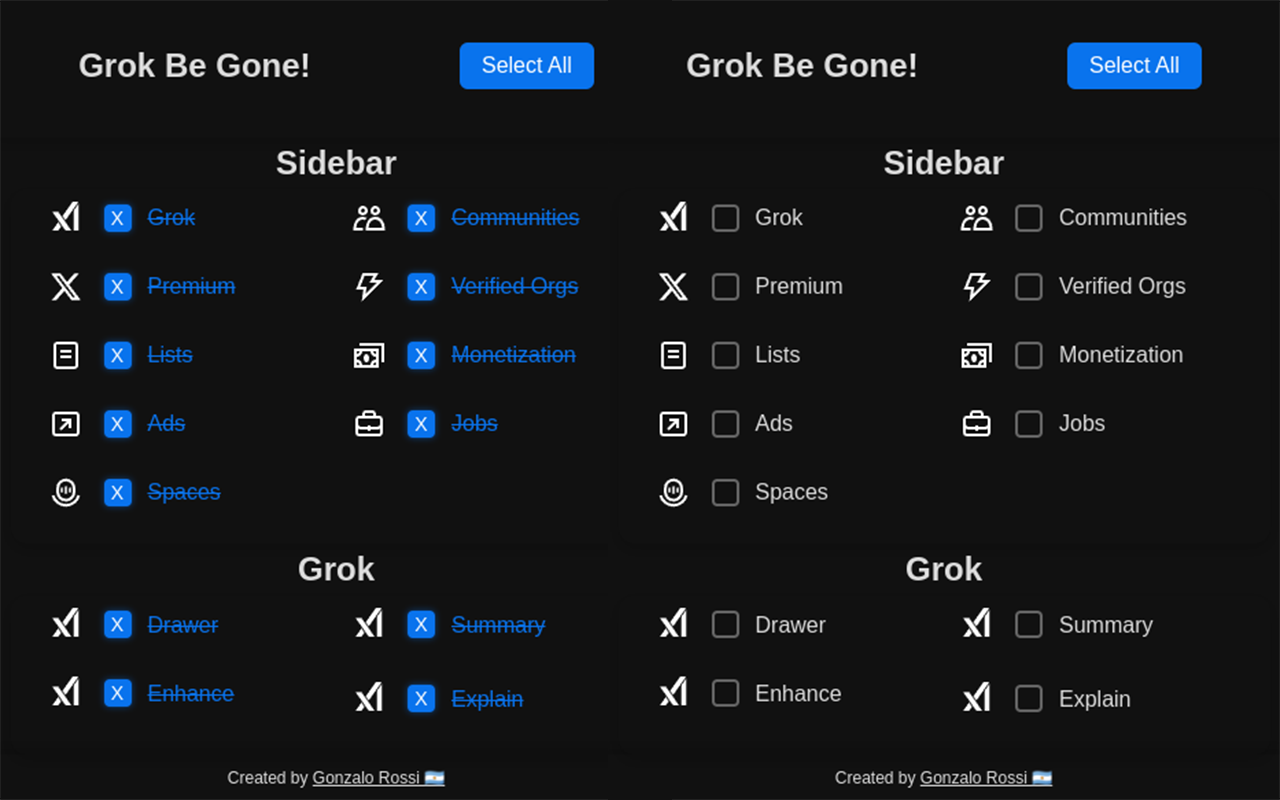Screen dimensions: 1280x800
Task: Uncheck the Grok checkbox in the left panel
Action: 117,217
